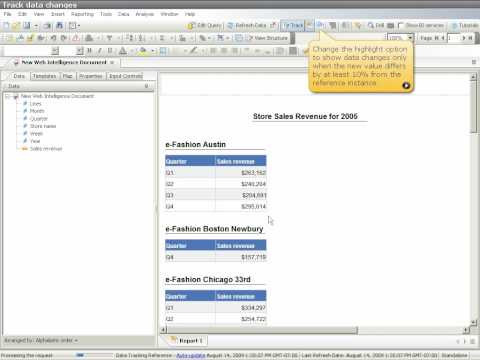Click the horizontal scrollbar below the report
This screenshot has width=480, height=360.
click(x=262, y=330)
